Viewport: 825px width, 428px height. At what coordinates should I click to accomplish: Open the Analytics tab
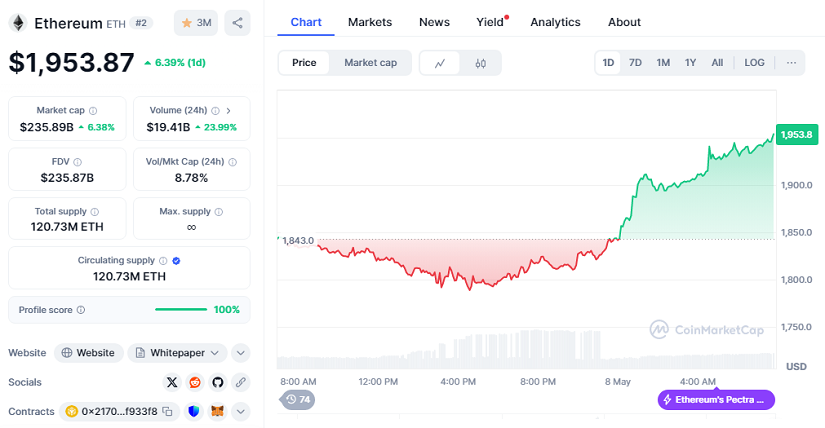coord(555,22)
